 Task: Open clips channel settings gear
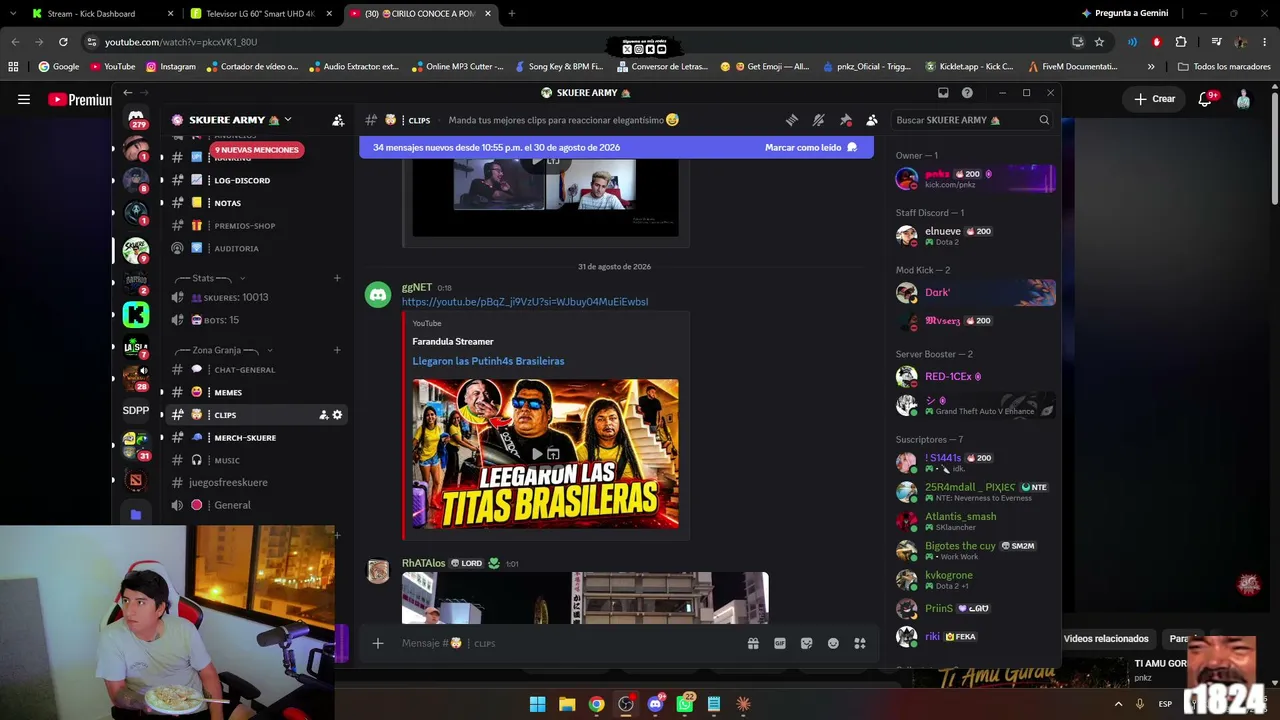click(x=337, y=415)
